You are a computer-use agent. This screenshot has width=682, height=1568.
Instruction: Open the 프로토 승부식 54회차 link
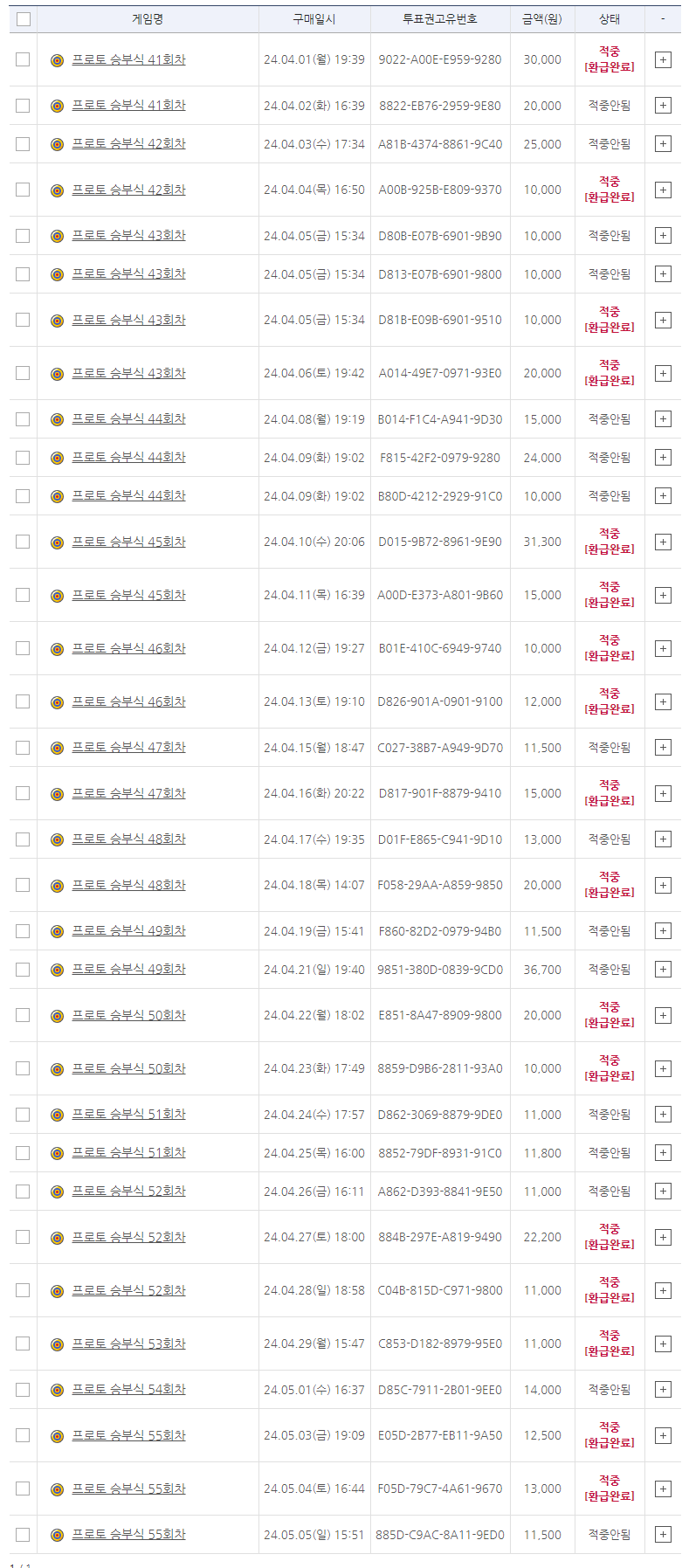click(128, 1390)
